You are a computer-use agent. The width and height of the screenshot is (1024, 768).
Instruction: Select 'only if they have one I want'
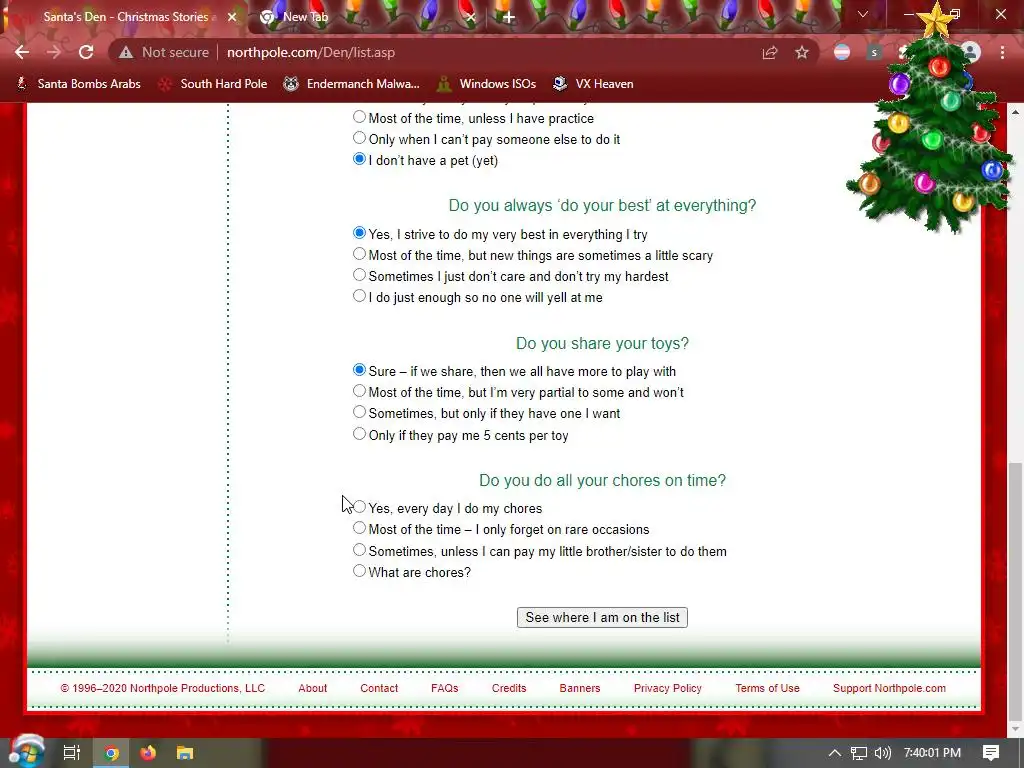click(x=359, y=412)
